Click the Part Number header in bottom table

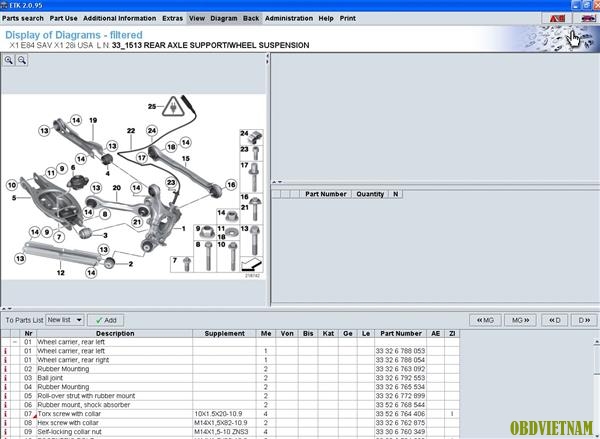pyautogui.click(x=401, y=333)
